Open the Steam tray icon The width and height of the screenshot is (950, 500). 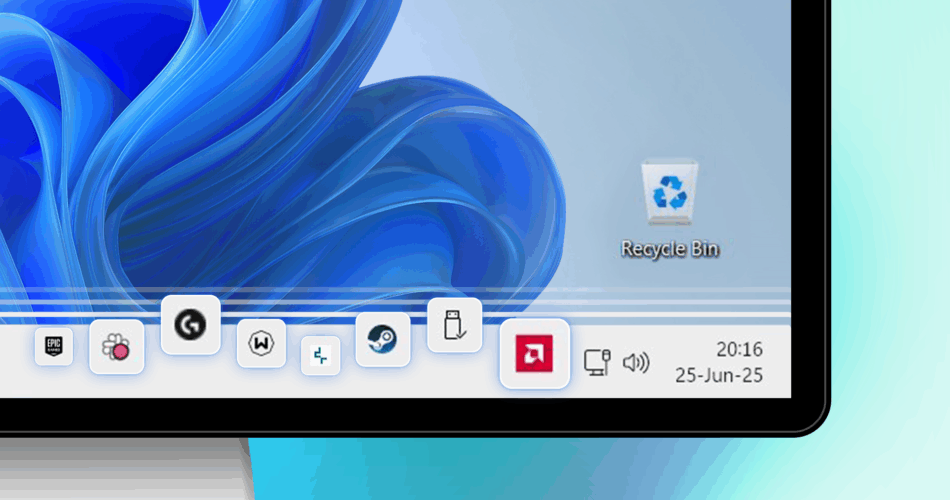[383, 339]
